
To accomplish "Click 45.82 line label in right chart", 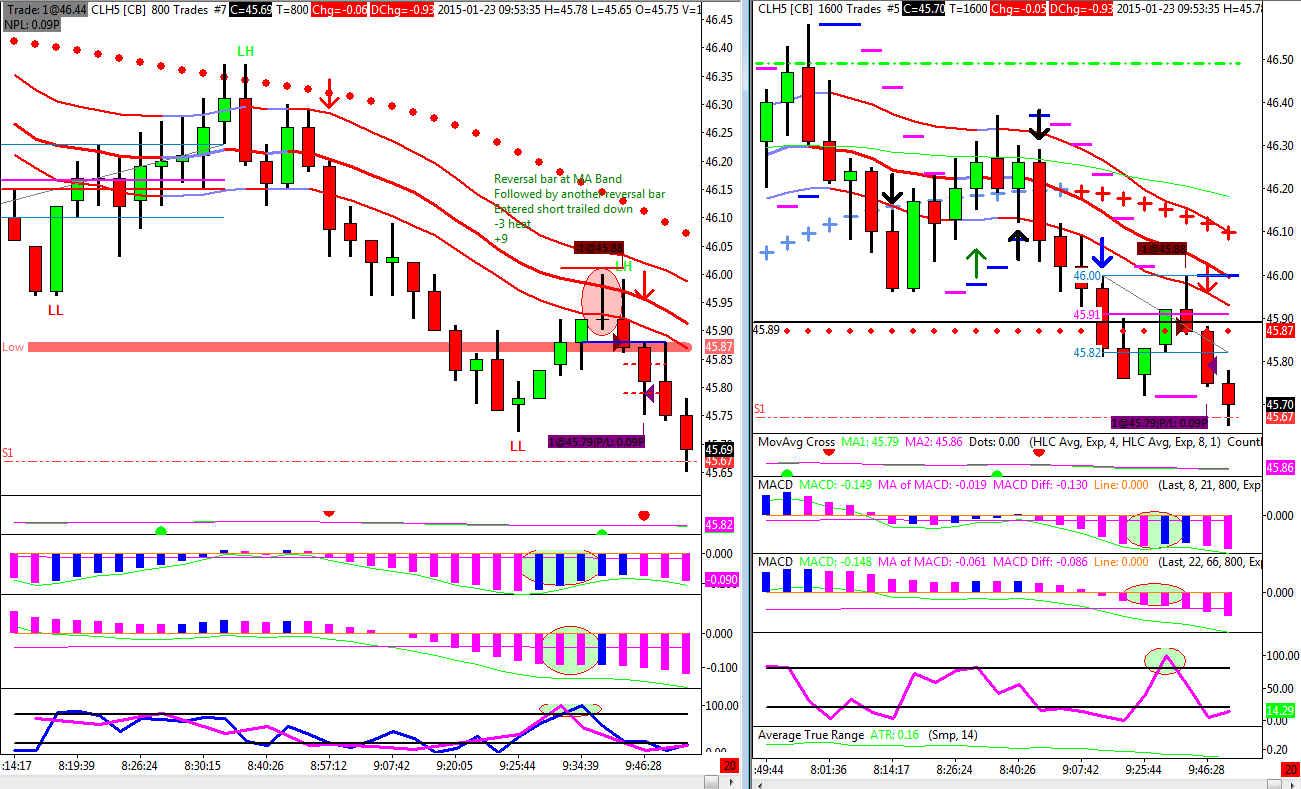I will 1087,353.
